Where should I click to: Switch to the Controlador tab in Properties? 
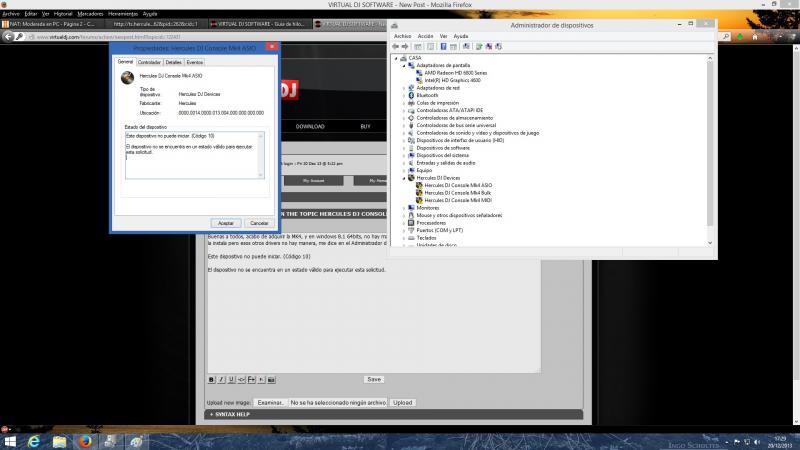[x=149, y=62]
